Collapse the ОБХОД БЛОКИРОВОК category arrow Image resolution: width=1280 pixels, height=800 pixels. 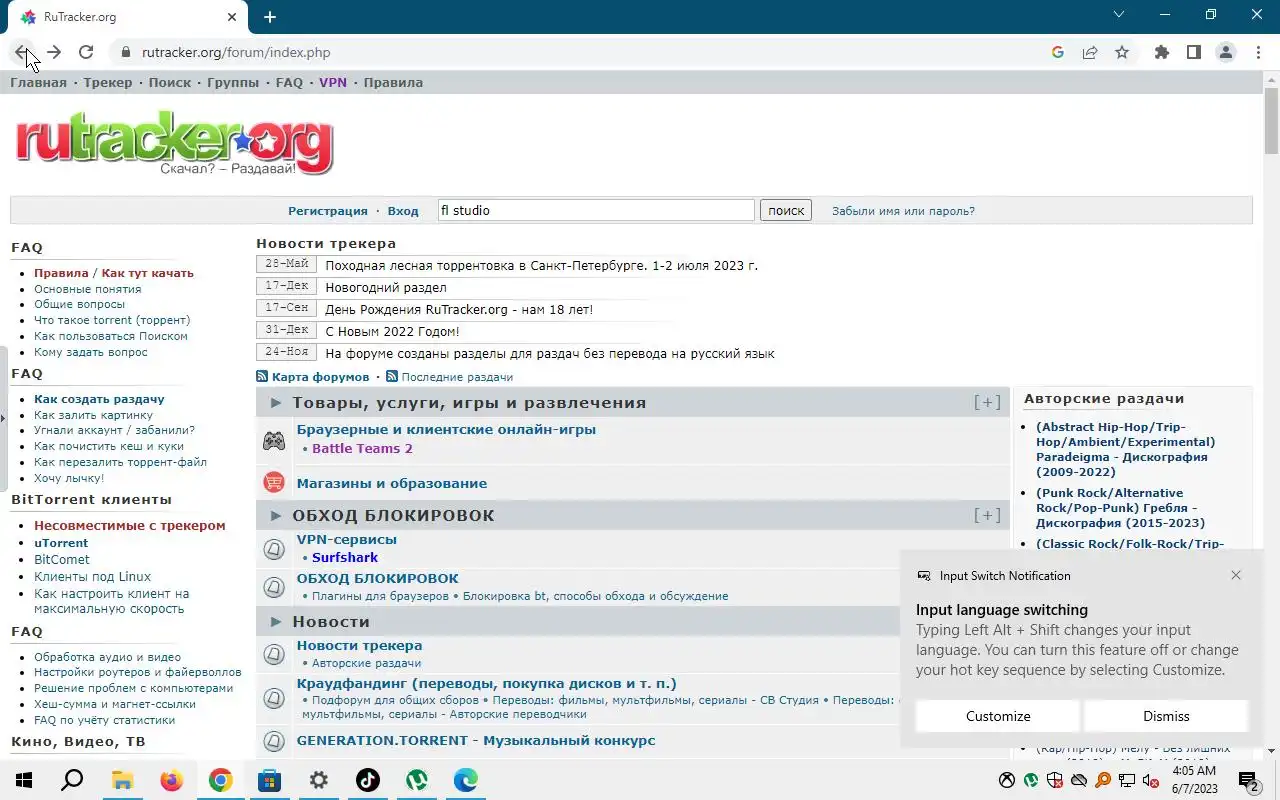coord(276,516)
